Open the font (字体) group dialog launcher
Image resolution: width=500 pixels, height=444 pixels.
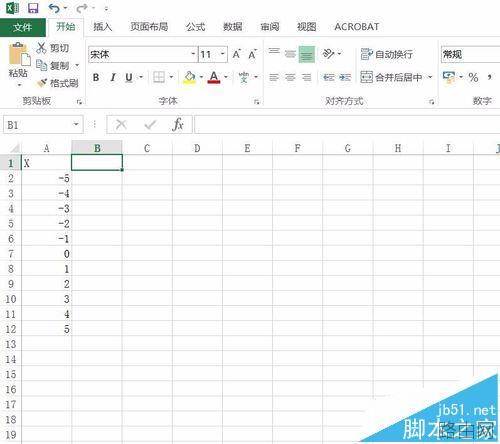pos(257,102)
